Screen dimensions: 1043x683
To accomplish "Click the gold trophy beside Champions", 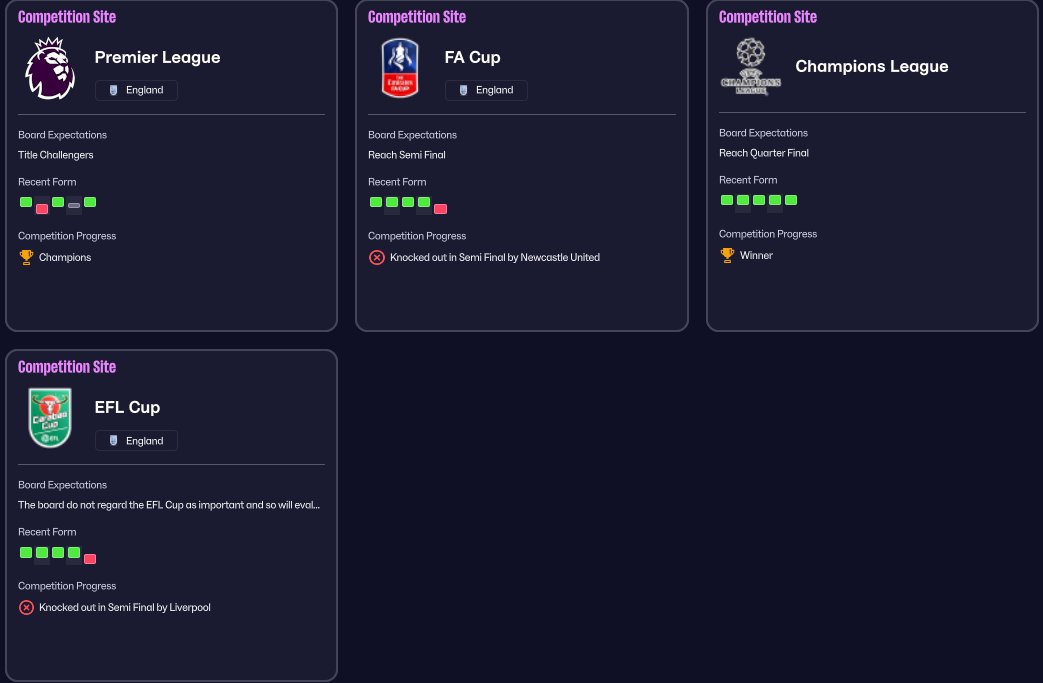I will [26, 257].
